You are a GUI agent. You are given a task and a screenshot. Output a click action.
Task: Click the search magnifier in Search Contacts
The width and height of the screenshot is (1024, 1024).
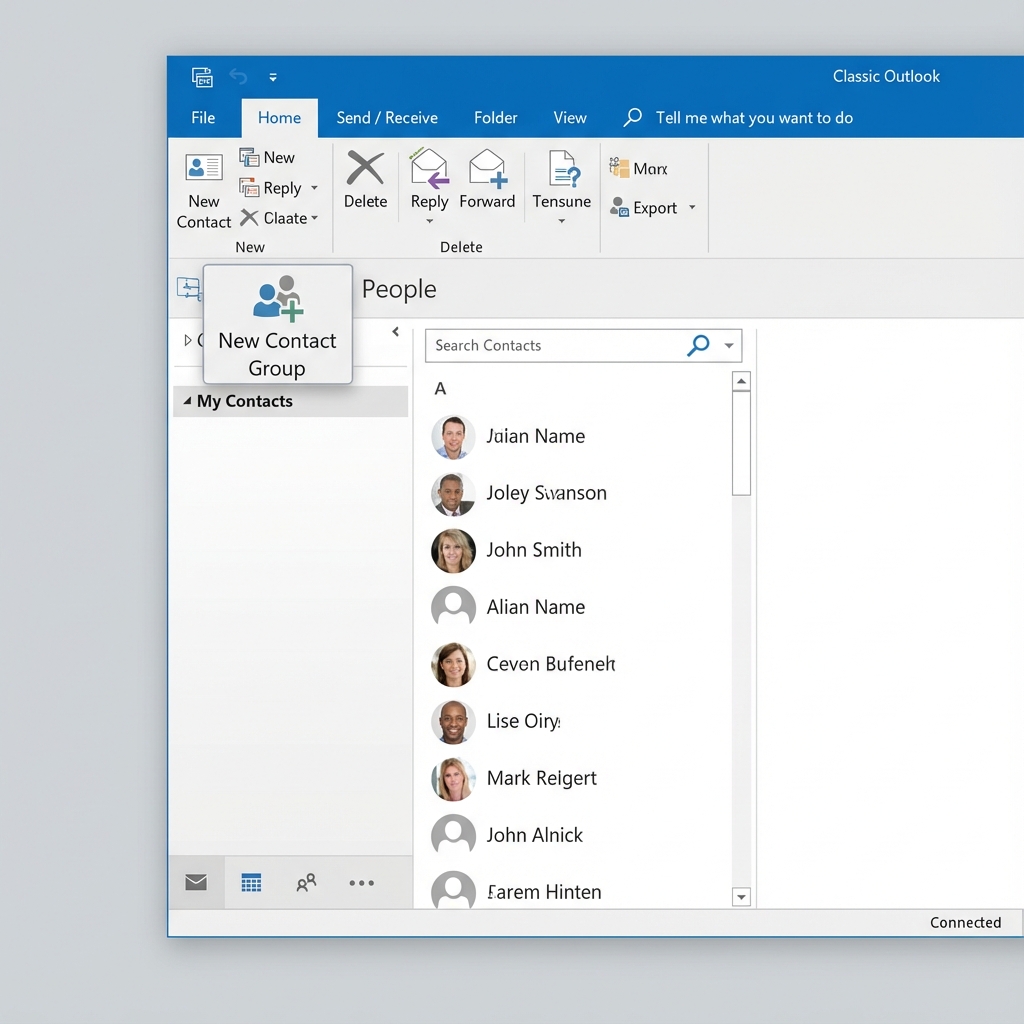click(698, 345)
